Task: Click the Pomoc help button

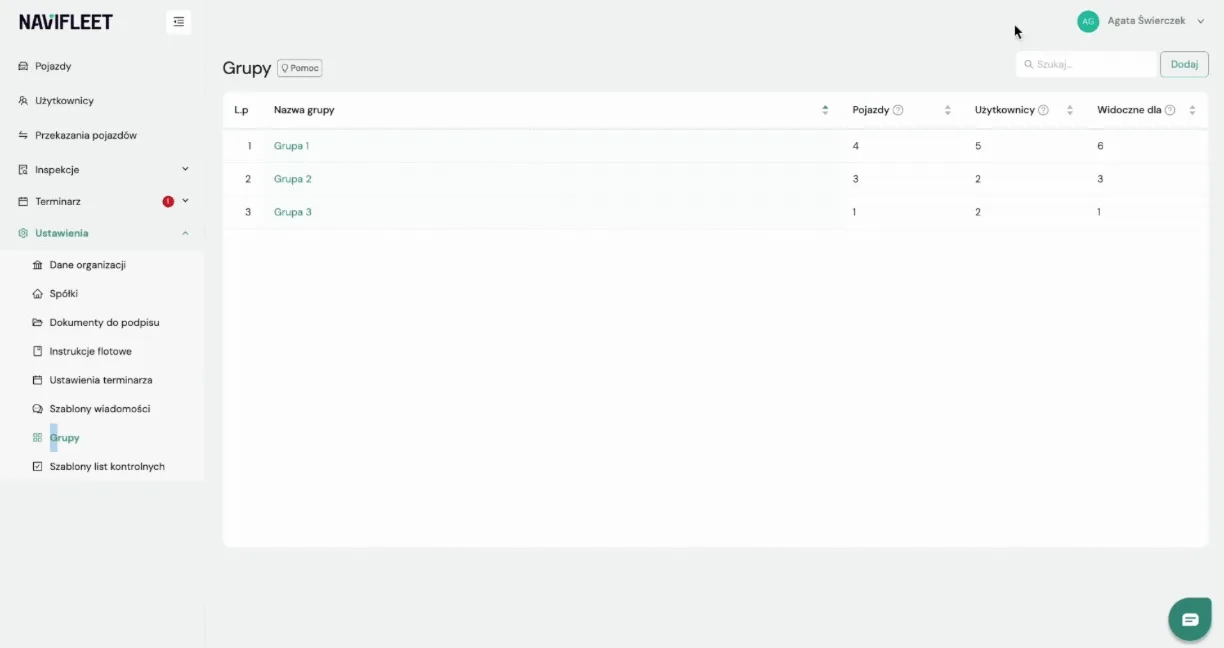Action: click(x=300, y=68)
